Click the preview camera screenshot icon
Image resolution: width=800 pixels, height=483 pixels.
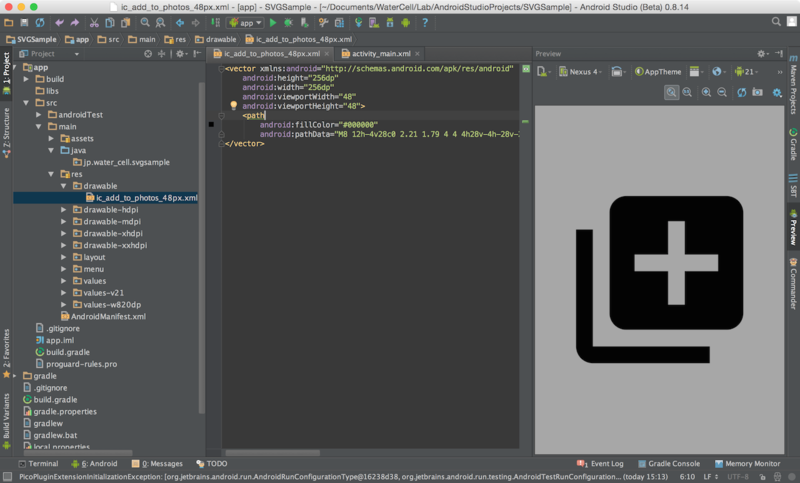point(758,92)
